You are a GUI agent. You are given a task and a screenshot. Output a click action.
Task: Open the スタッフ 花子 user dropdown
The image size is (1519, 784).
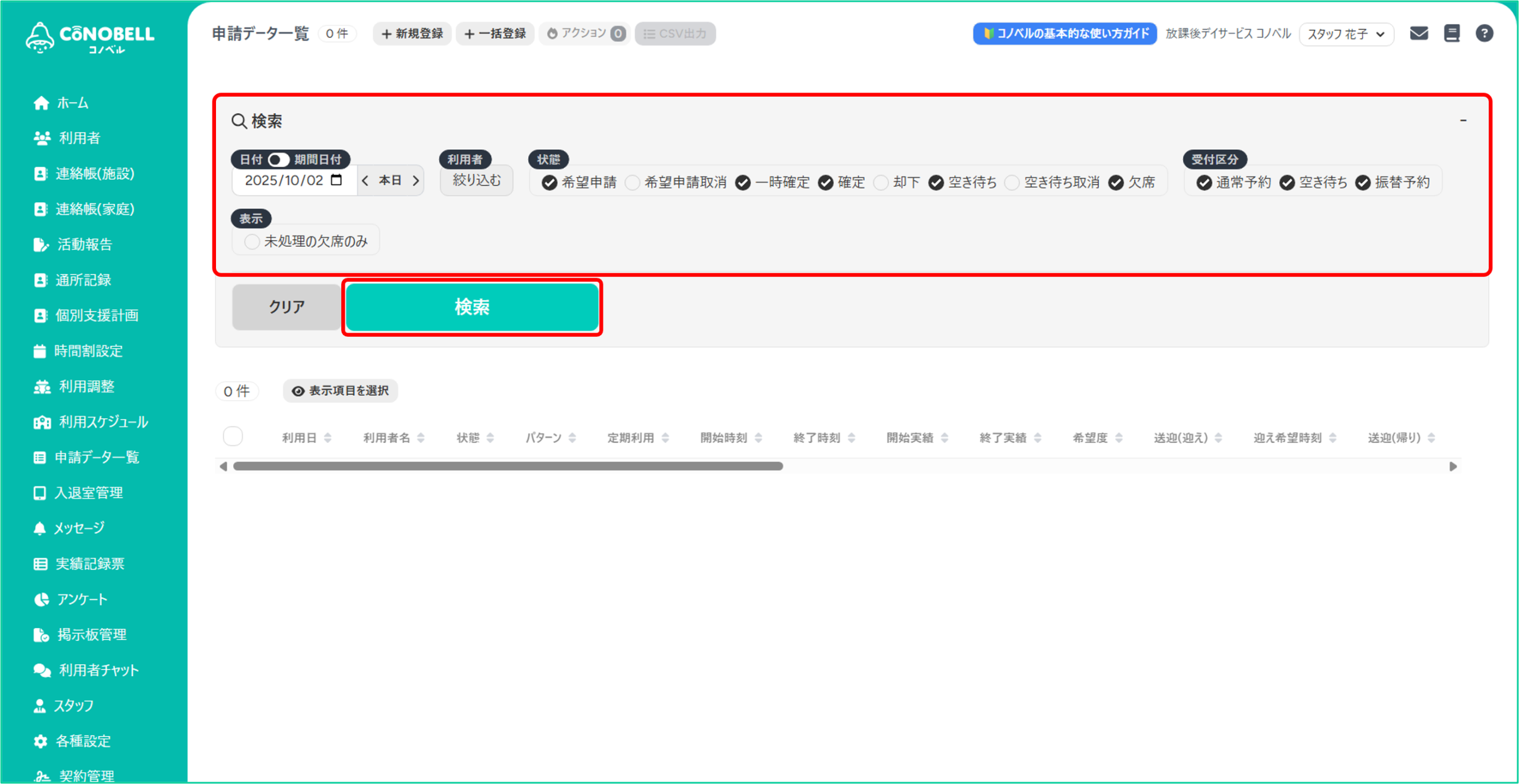click(x=1346, y=34)
